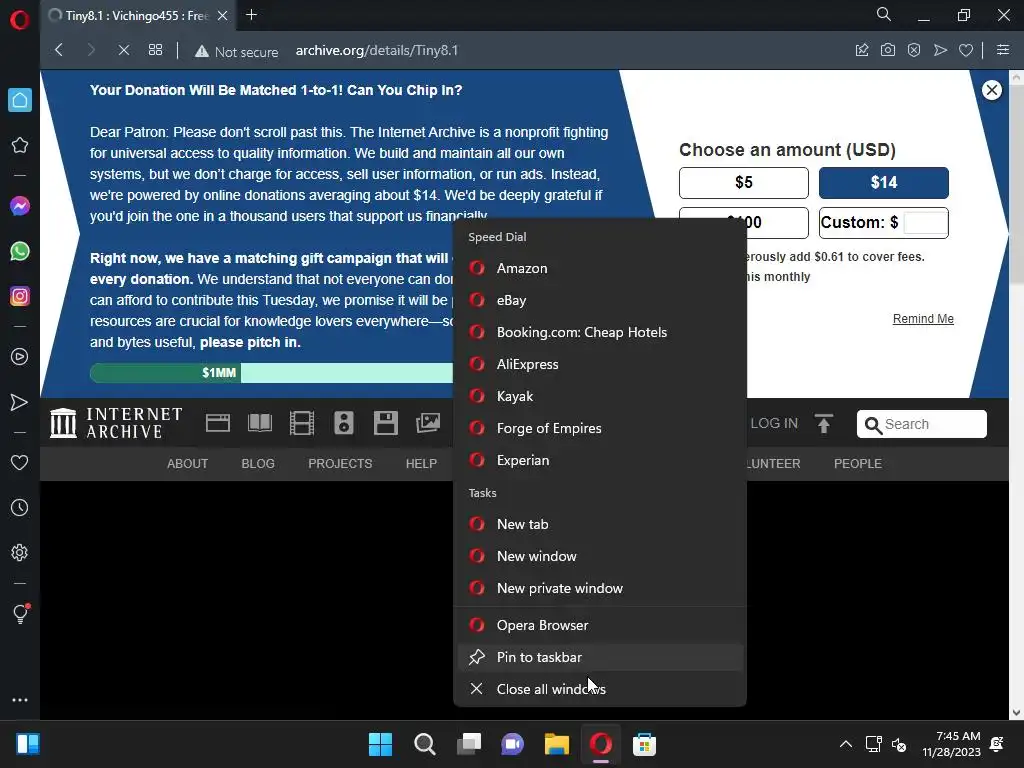
Task: Take a snapshot with camera icon
Action: pyautogui.click(x=888, y=50)
